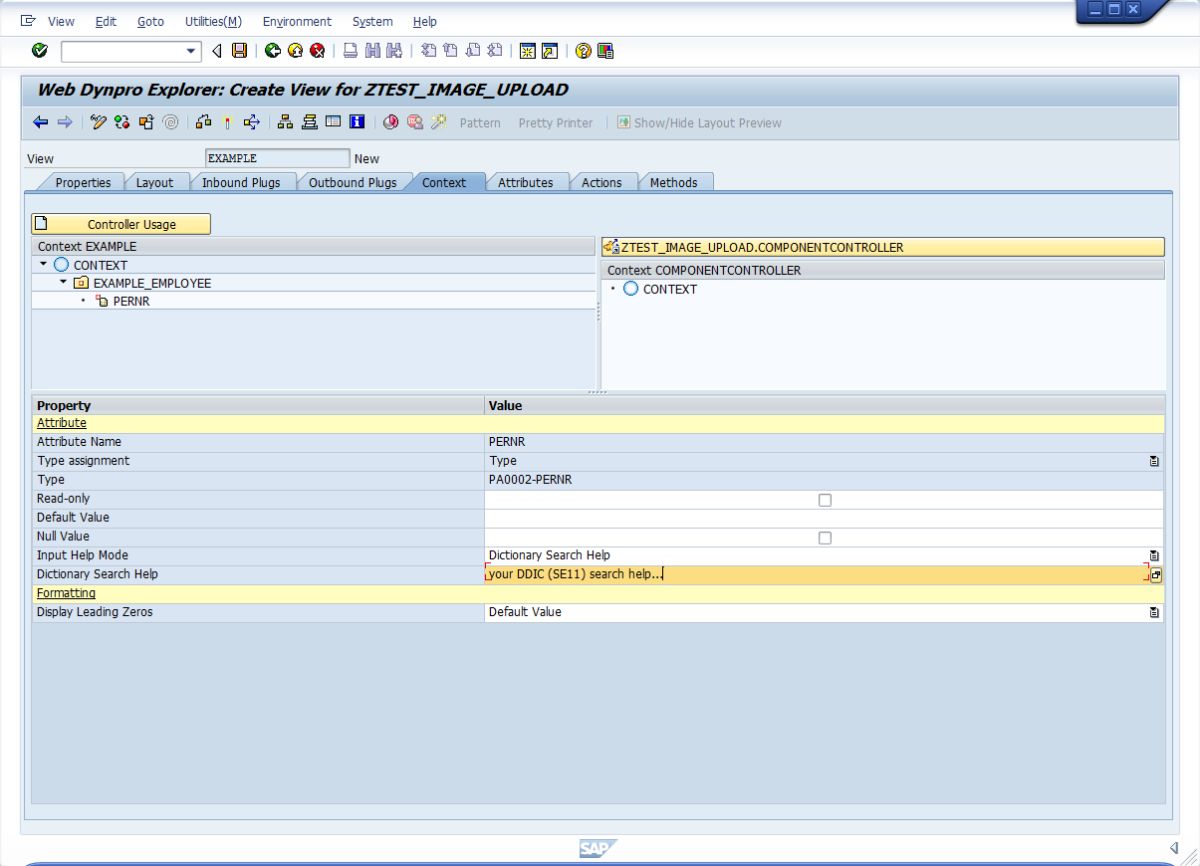Switch to the Layout tab
Viewport: 1200px width, 866px height.
tap(155, 182)
